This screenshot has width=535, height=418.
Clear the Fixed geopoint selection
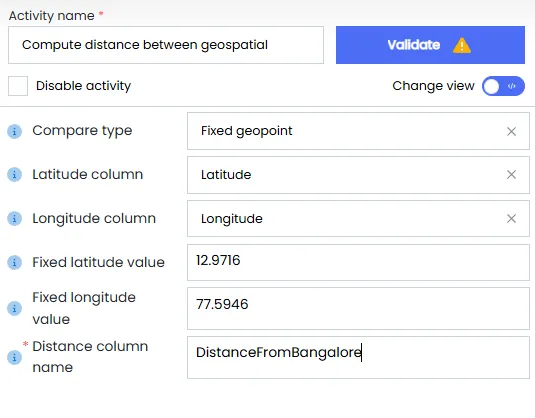(511, 131)
